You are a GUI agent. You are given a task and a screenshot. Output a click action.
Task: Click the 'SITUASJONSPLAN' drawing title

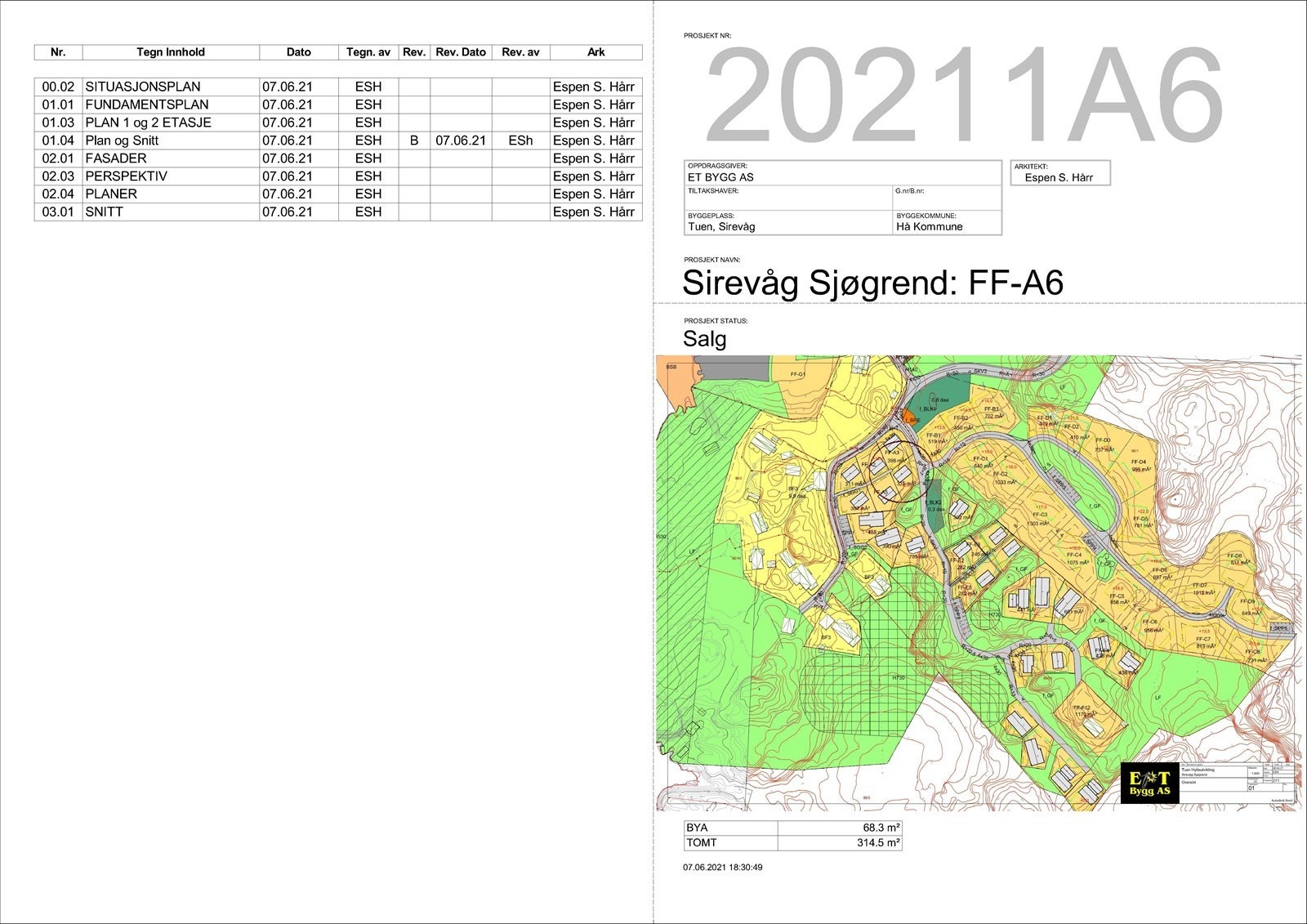point(143,87)
